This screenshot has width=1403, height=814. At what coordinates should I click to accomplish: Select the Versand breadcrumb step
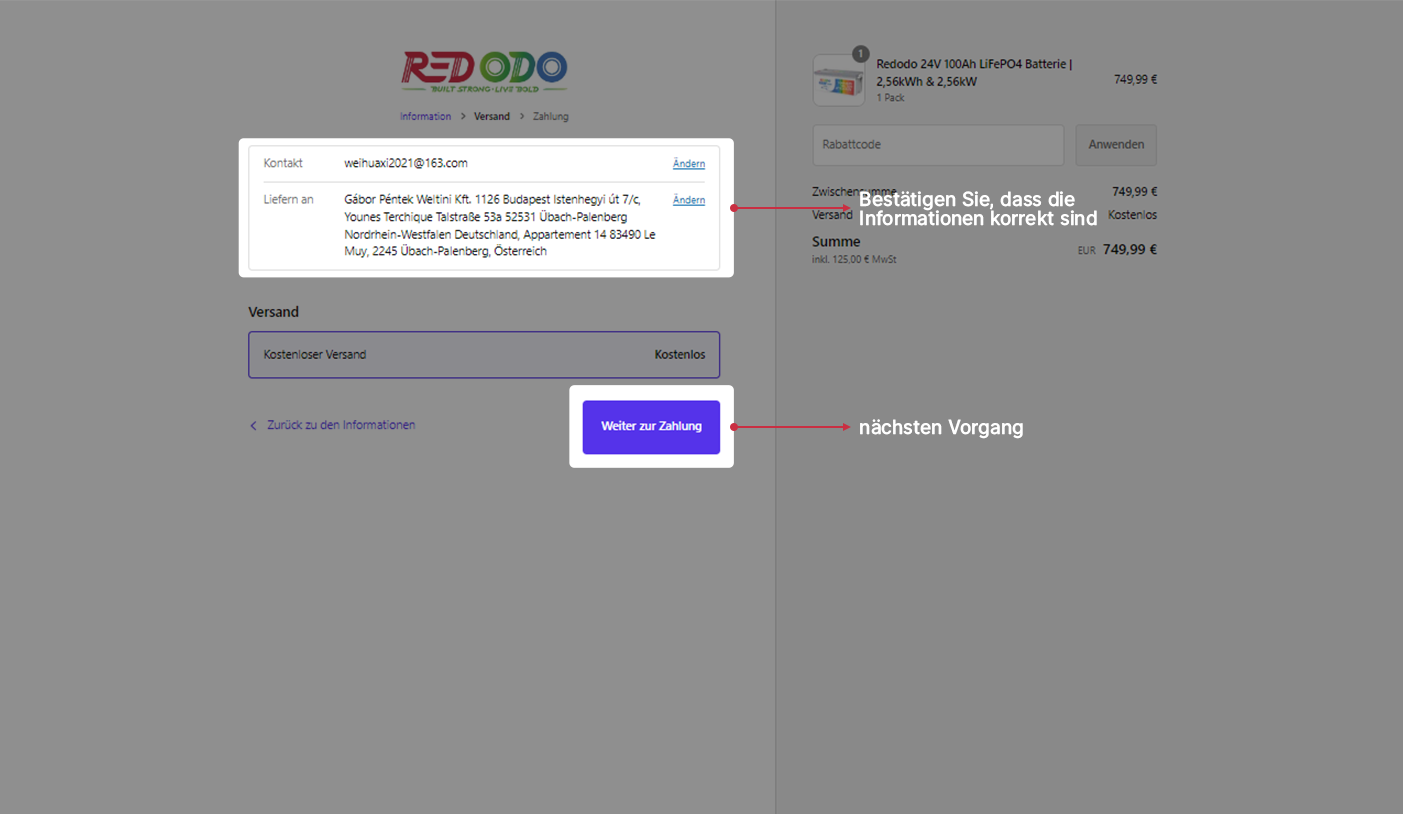[x=492, y=116]
